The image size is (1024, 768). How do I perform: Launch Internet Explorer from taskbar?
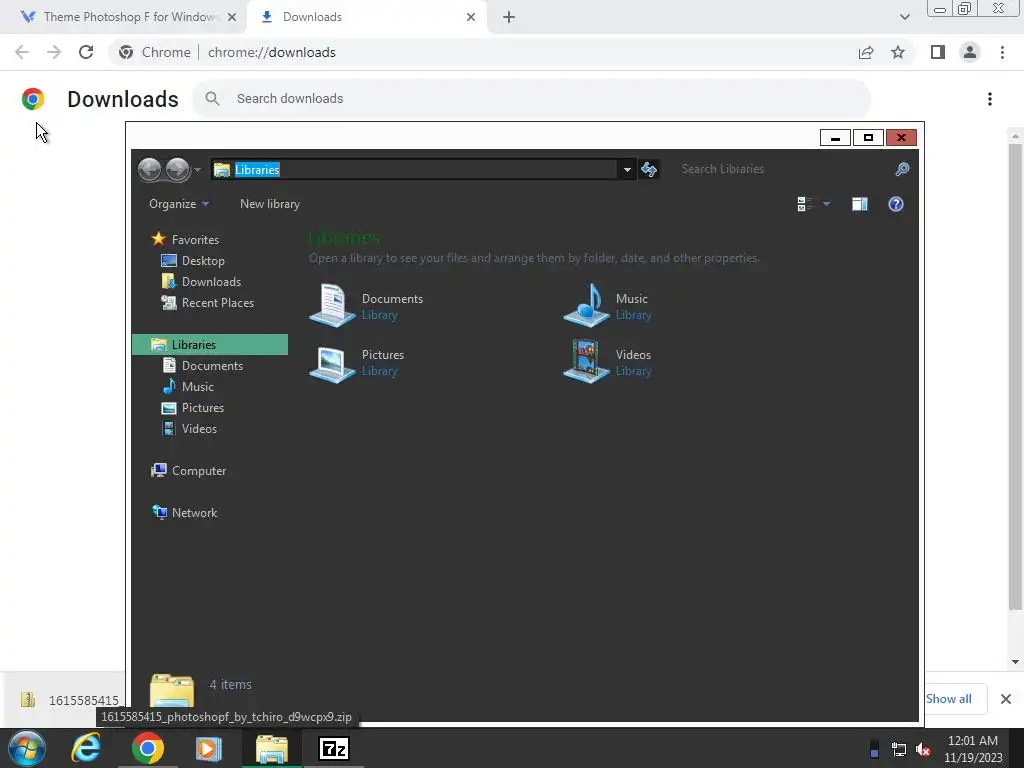pos(86,748)
